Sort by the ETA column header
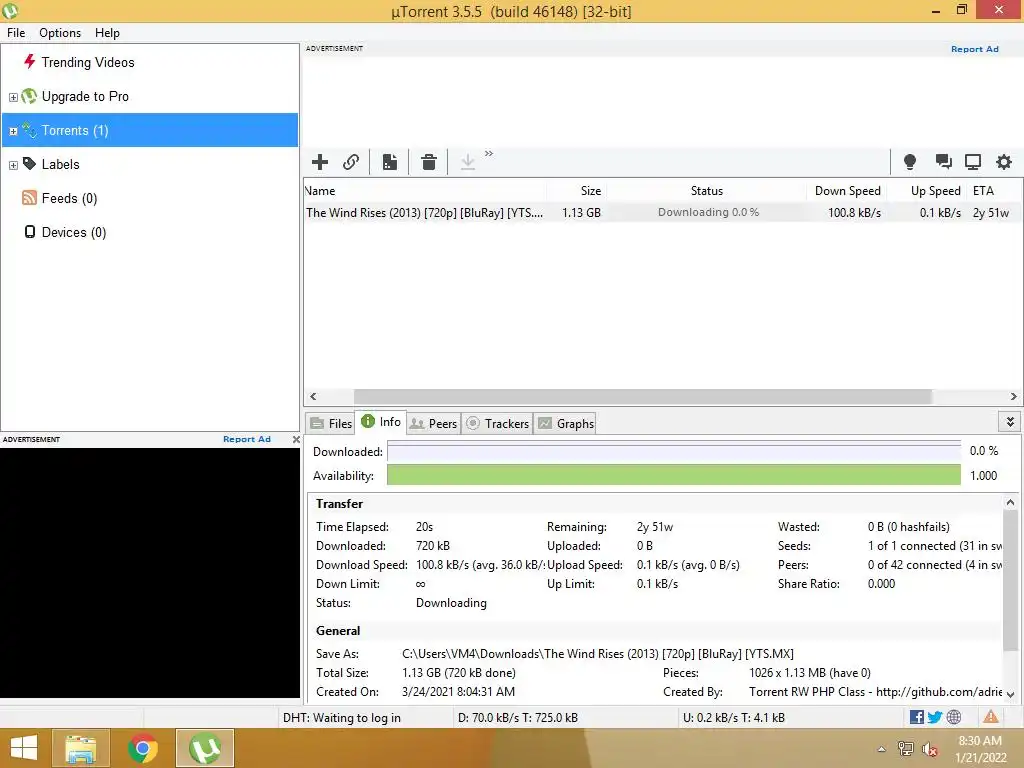 click(993, 191)
